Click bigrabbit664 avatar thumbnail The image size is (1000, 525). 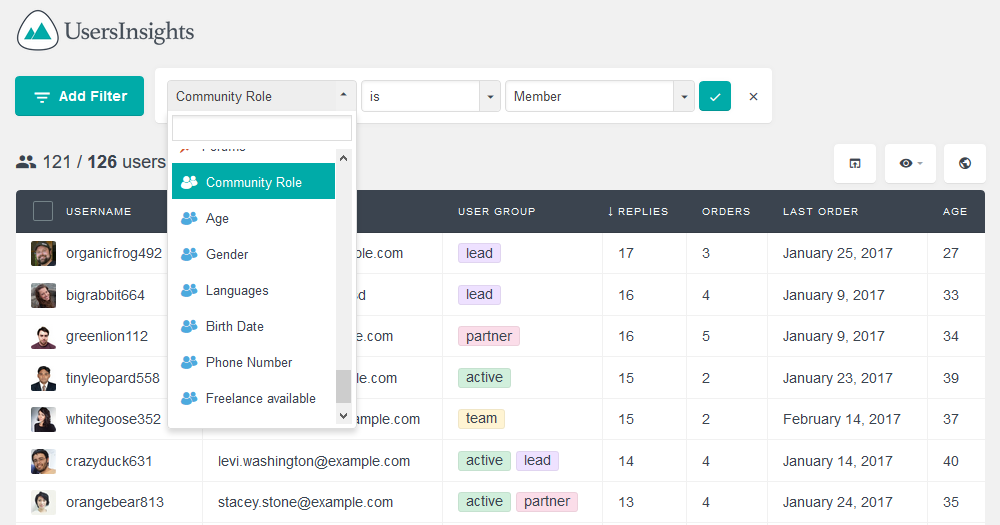pos(43,295)
